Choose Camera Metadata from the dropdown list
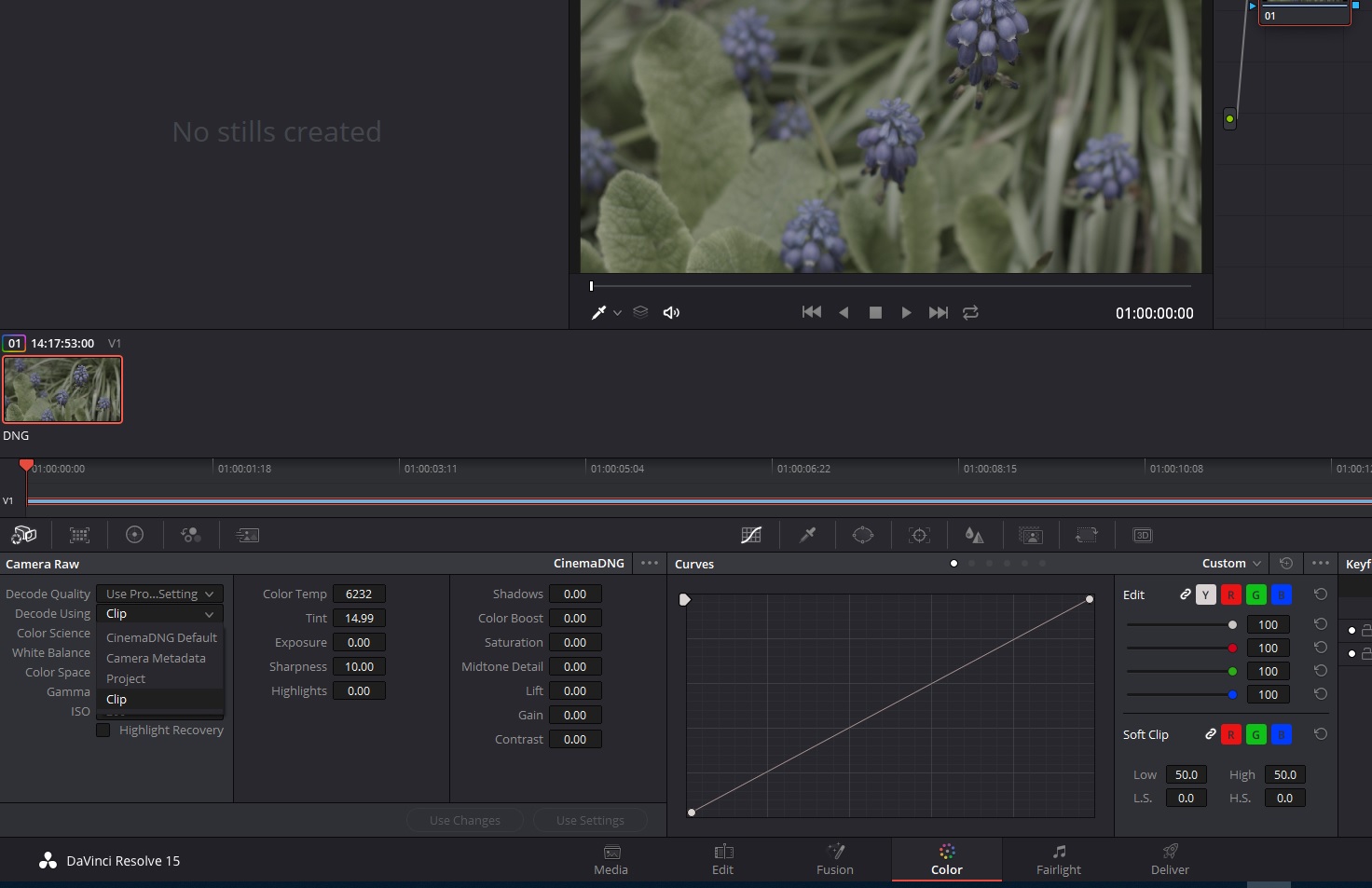Image resolution: width=1372 pixels, height=888 pixels. [156, 659]
